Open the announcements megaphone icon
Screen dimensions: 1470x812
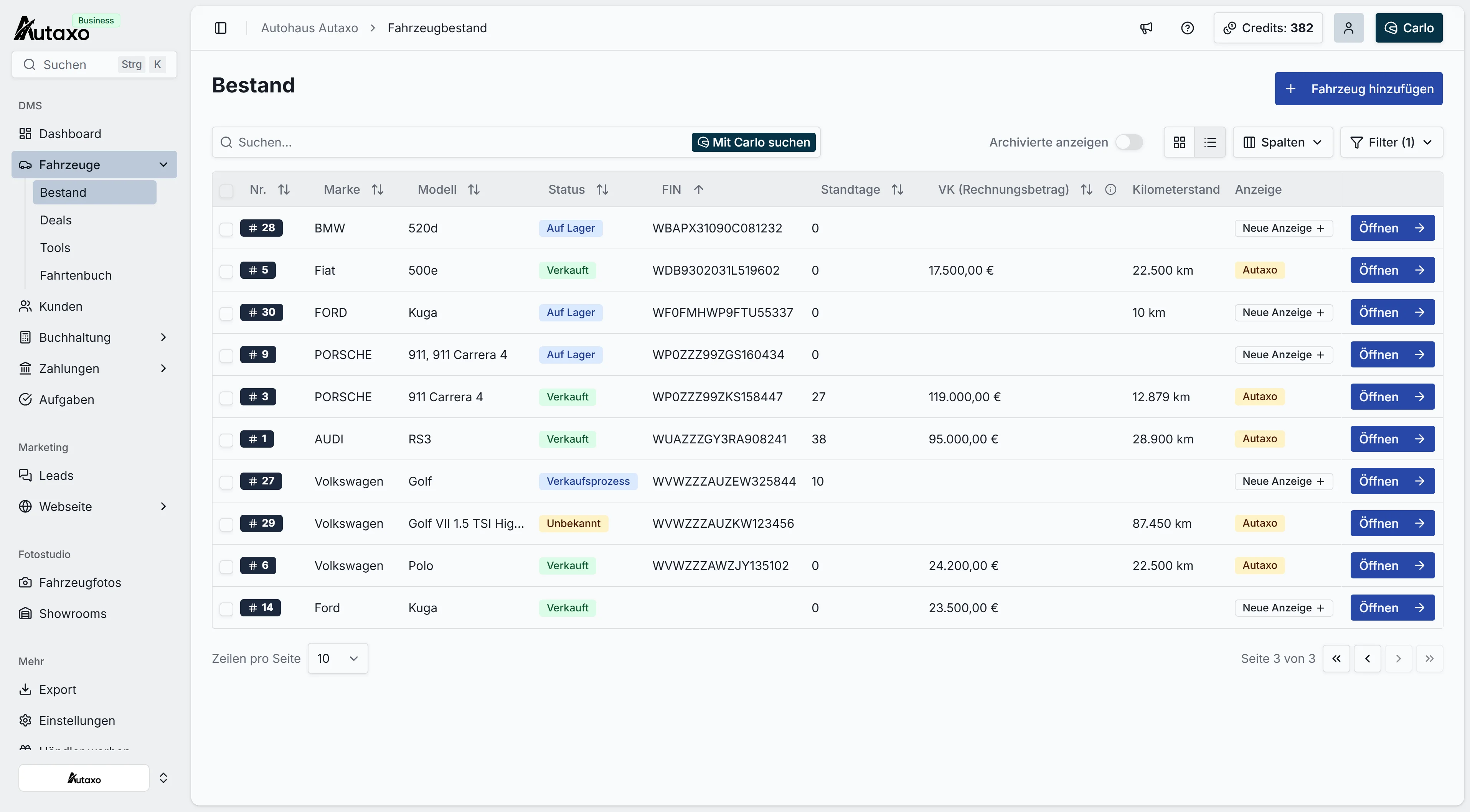1146,28
